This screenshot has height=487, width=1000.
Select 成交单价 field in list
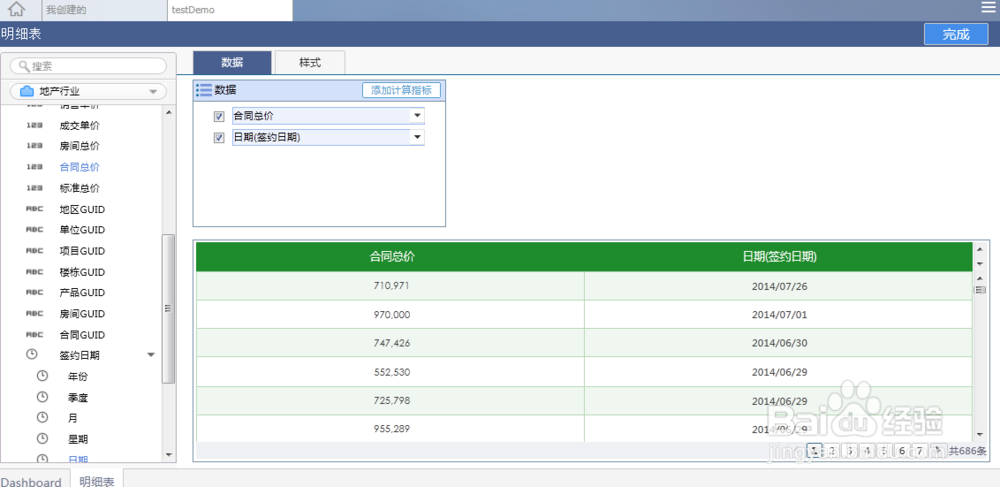pyautogui.click(x=80, y=126)
